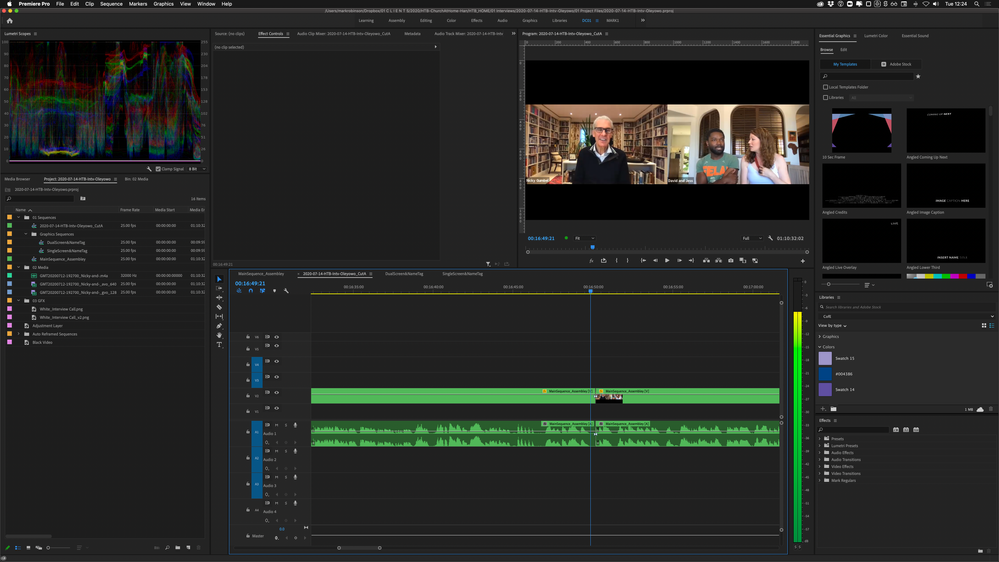Select the Selection tool in timeline toolbar
Viewport: 999px width, 562px height.
pos(219,279)
